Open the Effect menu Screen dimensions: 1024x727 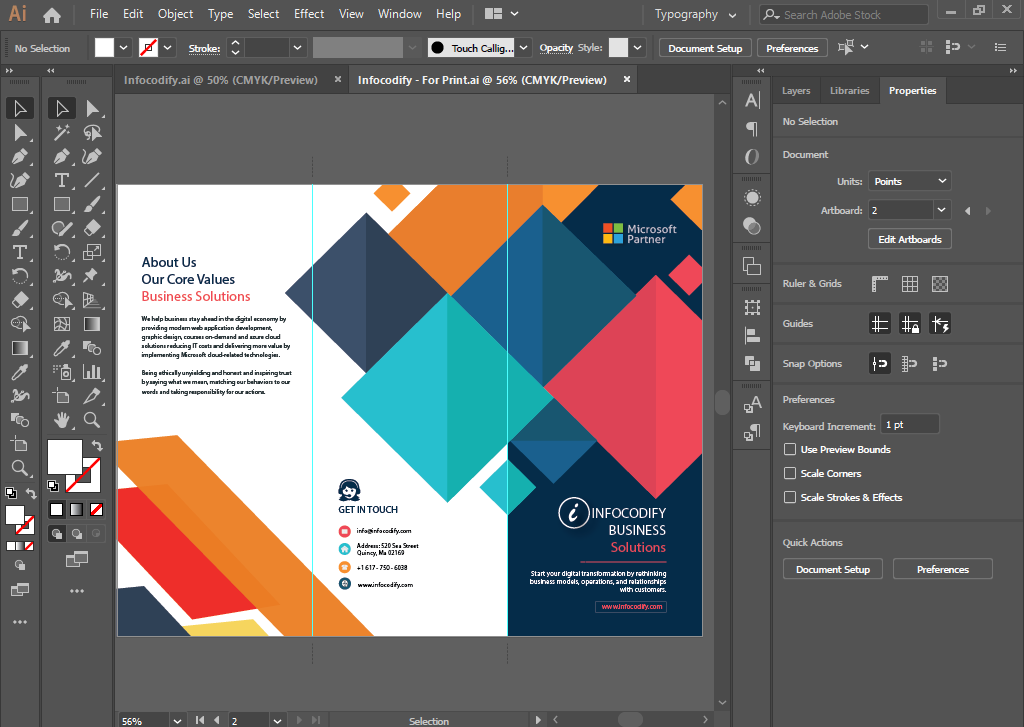(x=309, y=14)
